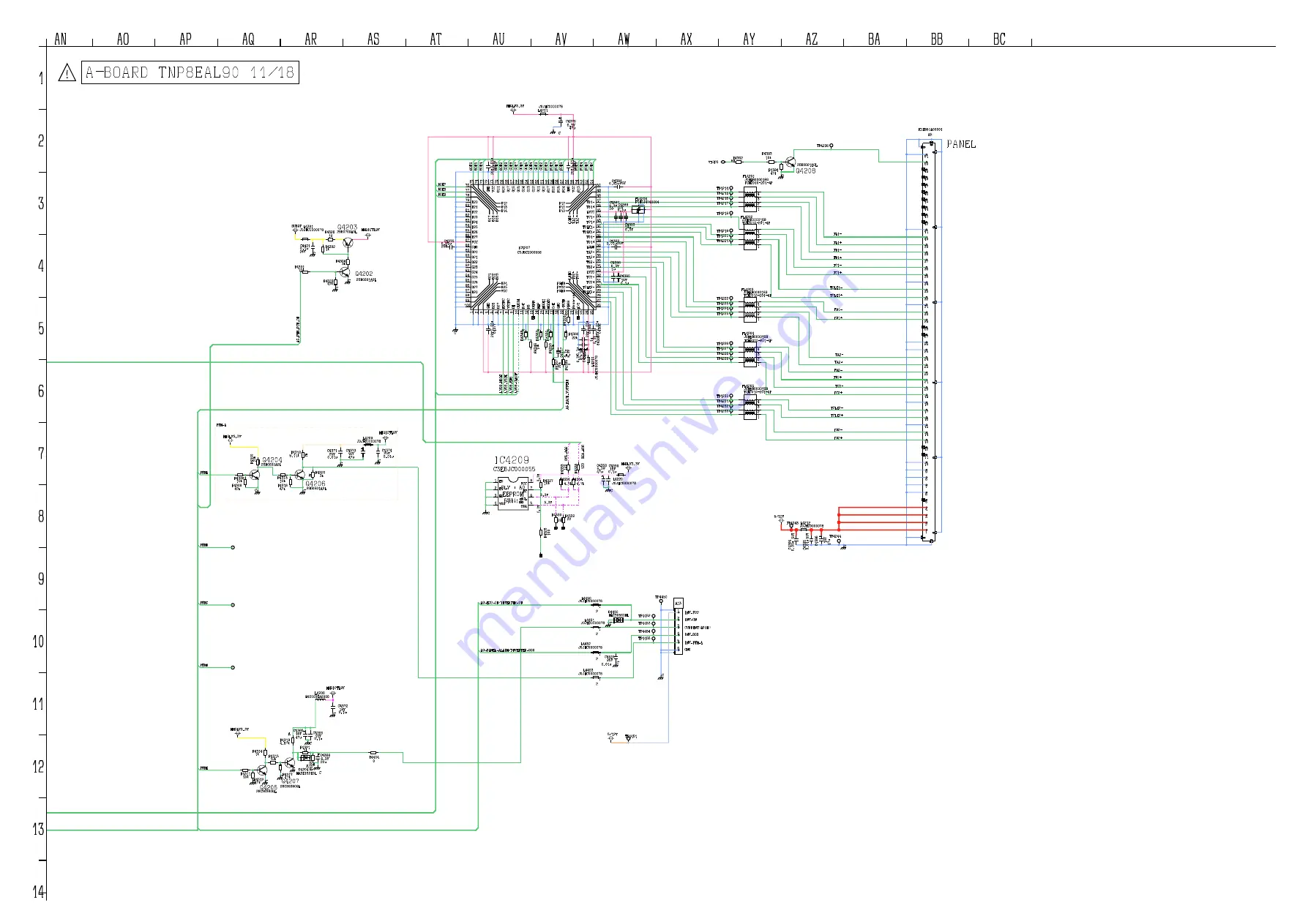Click the column header AY
Screen dimensions: 1308x924
(x=749, y=39)
